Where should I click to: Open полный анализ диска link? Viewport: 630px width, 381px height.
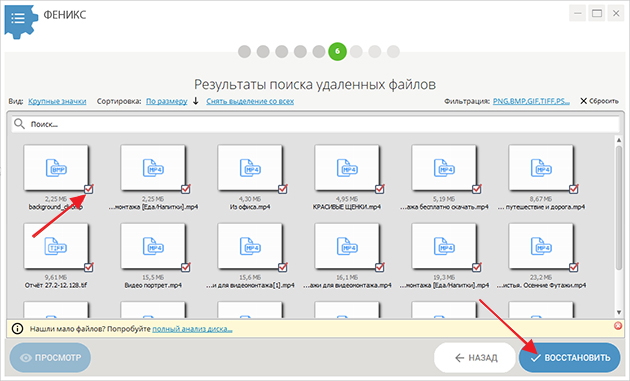(192, 329)
